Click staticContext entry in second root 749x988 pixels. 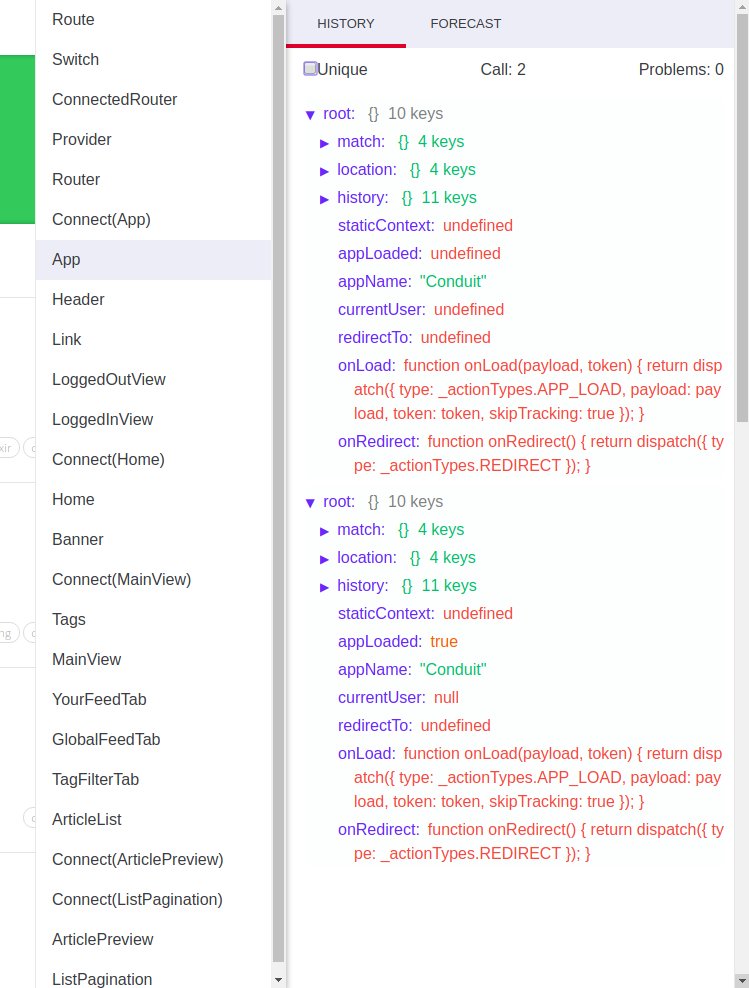(x=425, y=613)
